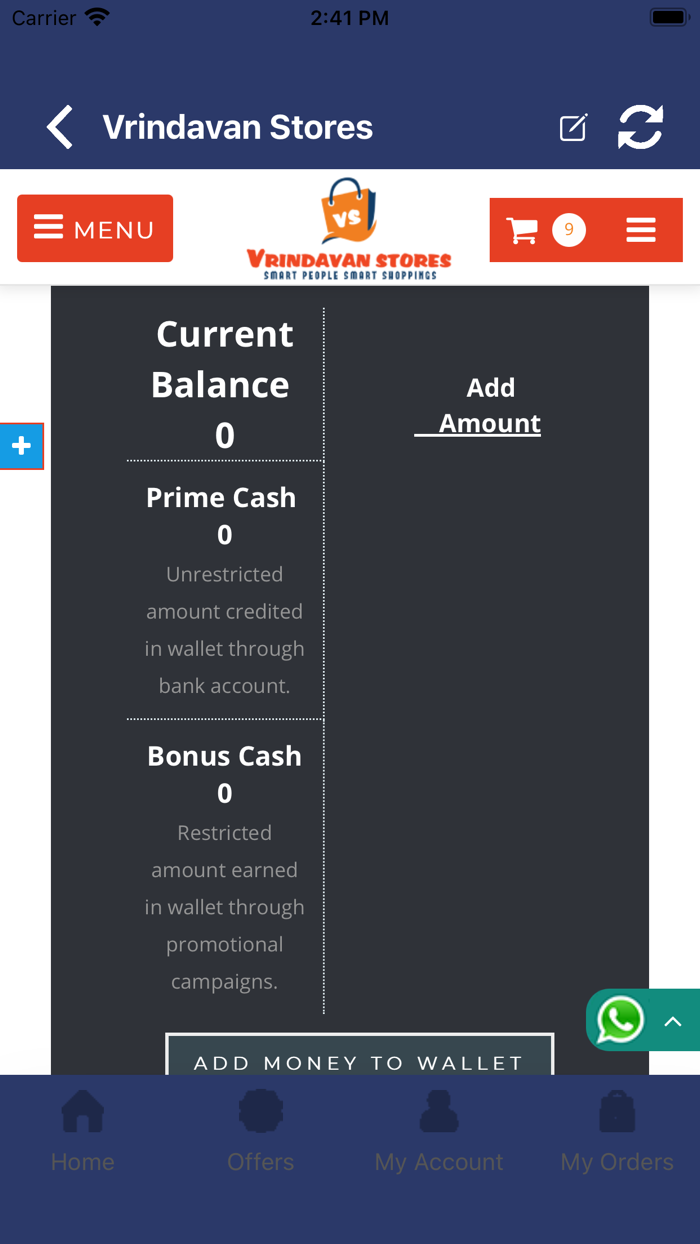This screenshot has height=1244, width=700.
Task: Tap the edit note icon
Action: [x=573, y=128]
